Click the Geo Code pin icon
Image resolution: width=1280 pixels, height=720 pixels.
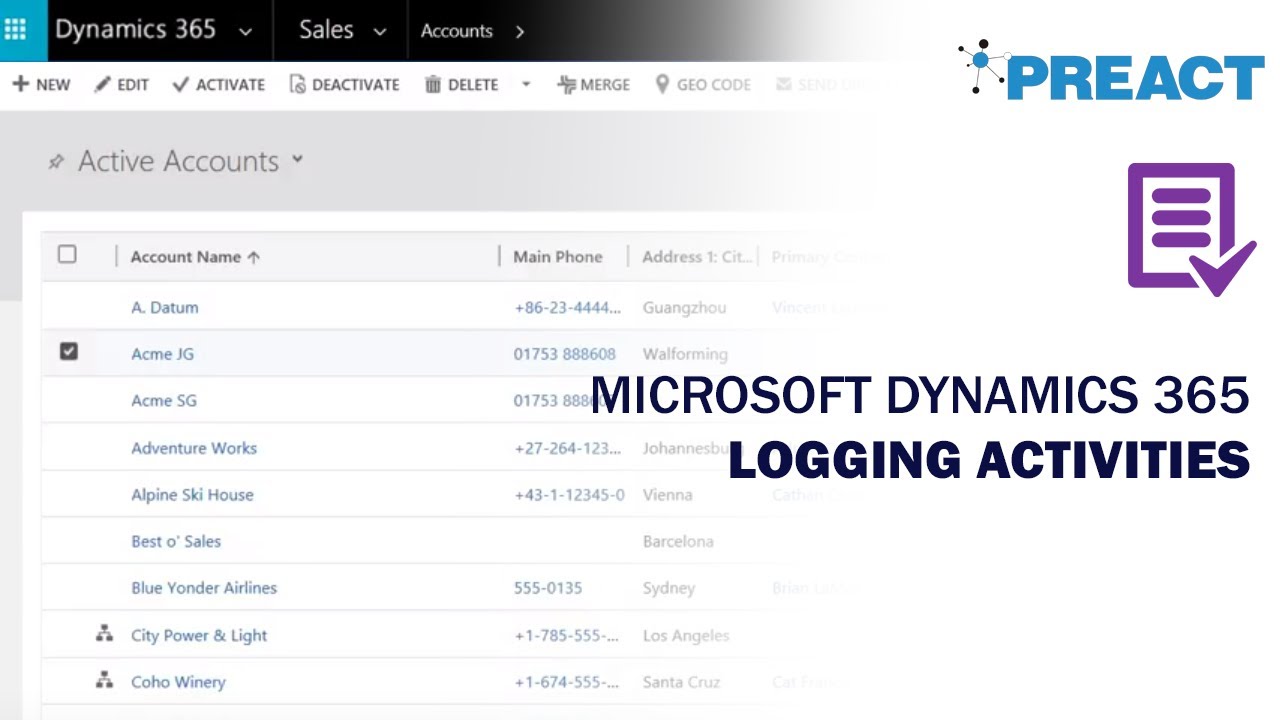[x=662, y=85]
